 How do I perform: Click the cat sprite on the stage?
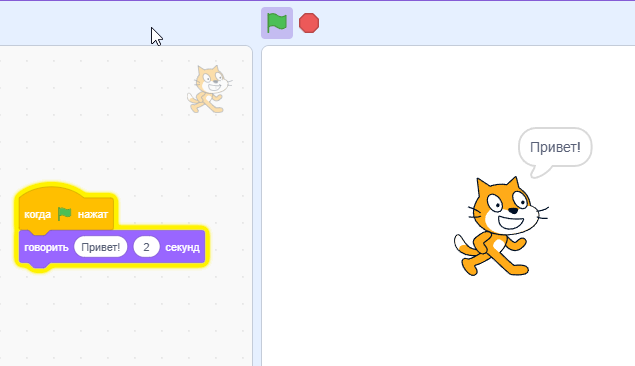click(x=501, y=227)
